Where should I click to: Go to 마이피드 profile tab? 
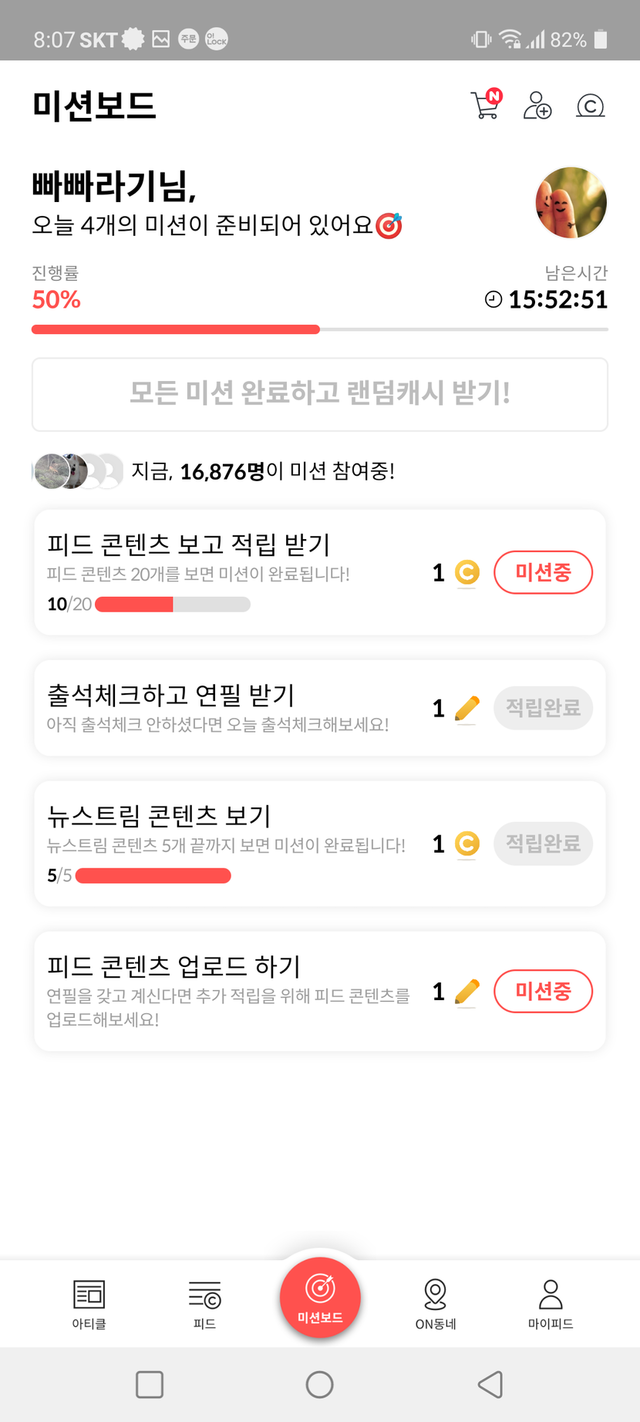(550, 1303)
